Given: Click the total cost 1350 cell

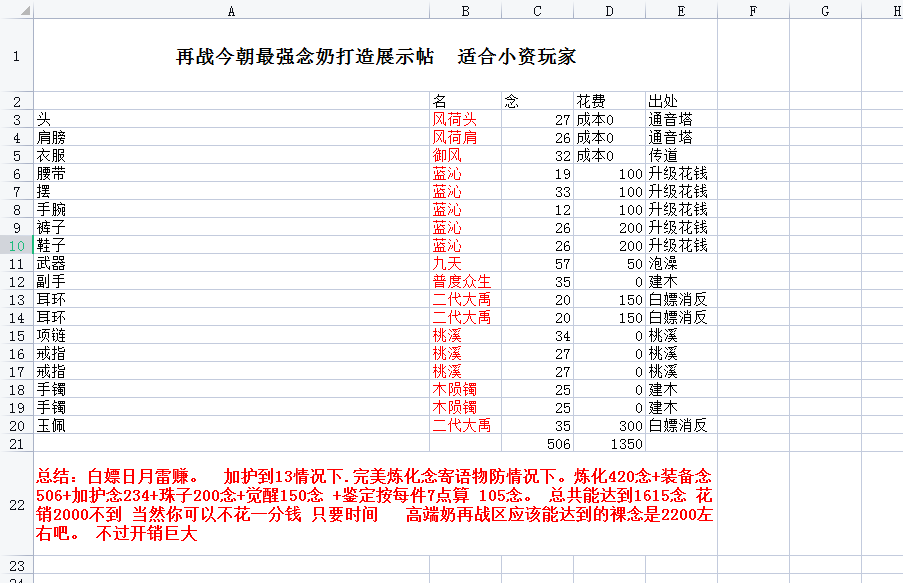Looking at the screenshot, I should (x=609, y=443).
